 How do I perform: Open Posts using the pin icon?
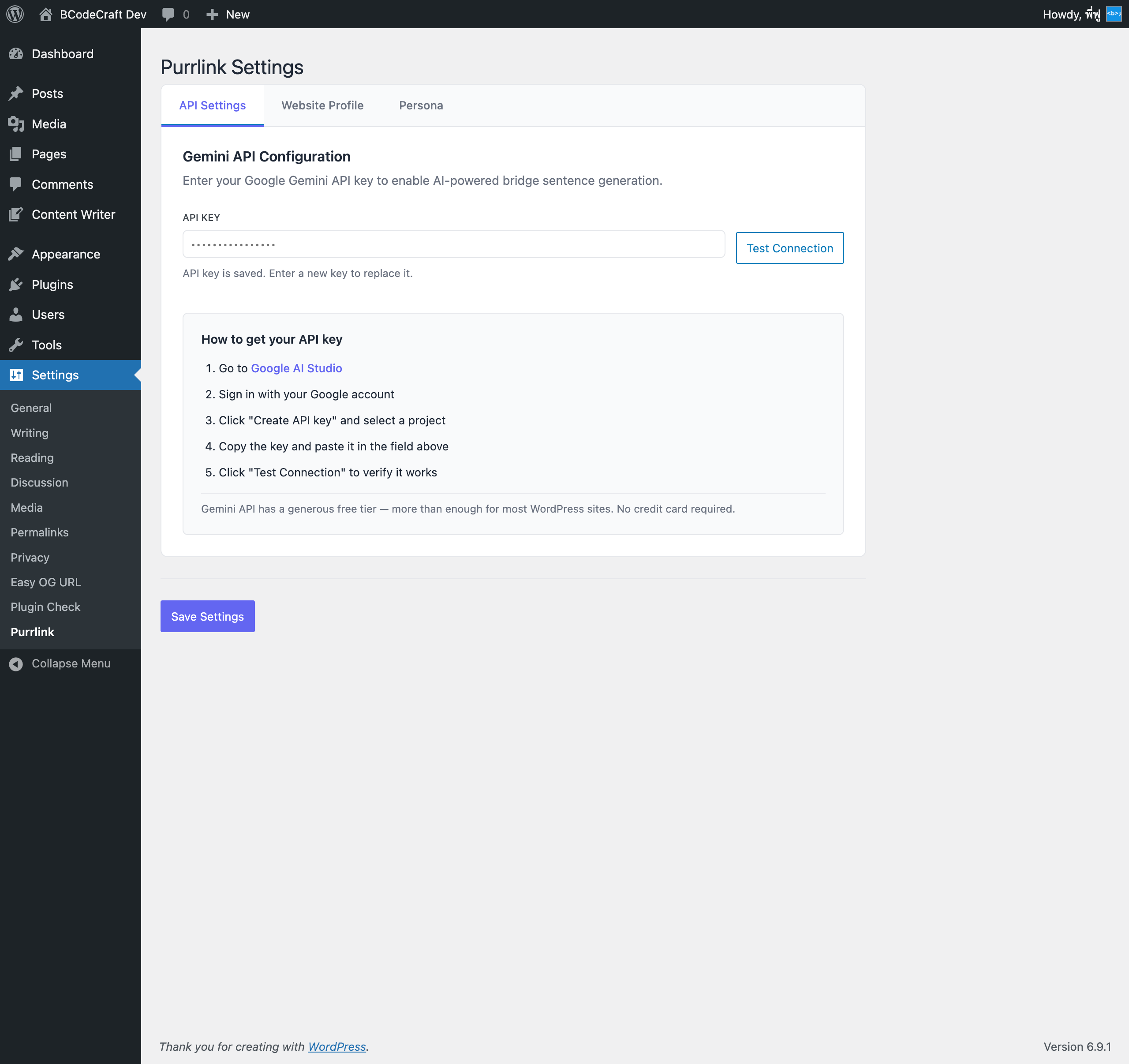(x=16, y=93)
